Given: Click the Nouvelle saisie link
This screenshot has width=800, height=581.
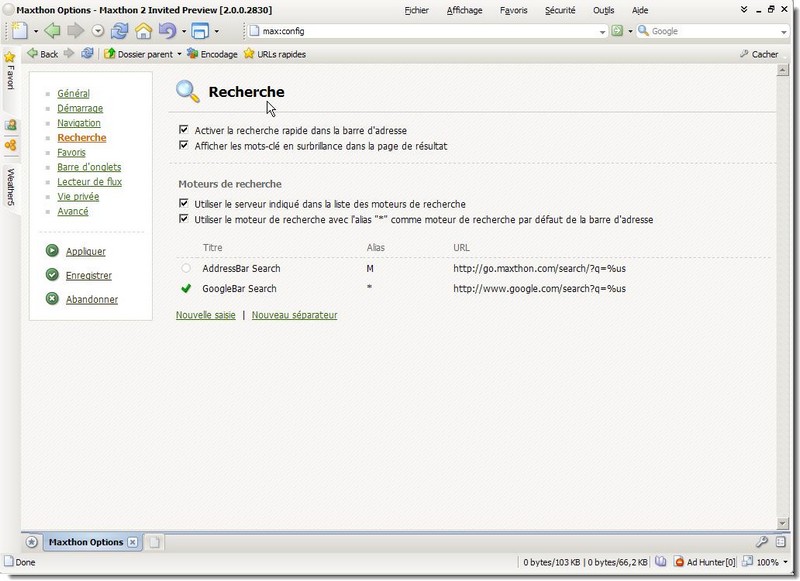Looking at the screenshot, I should [206, 315].
